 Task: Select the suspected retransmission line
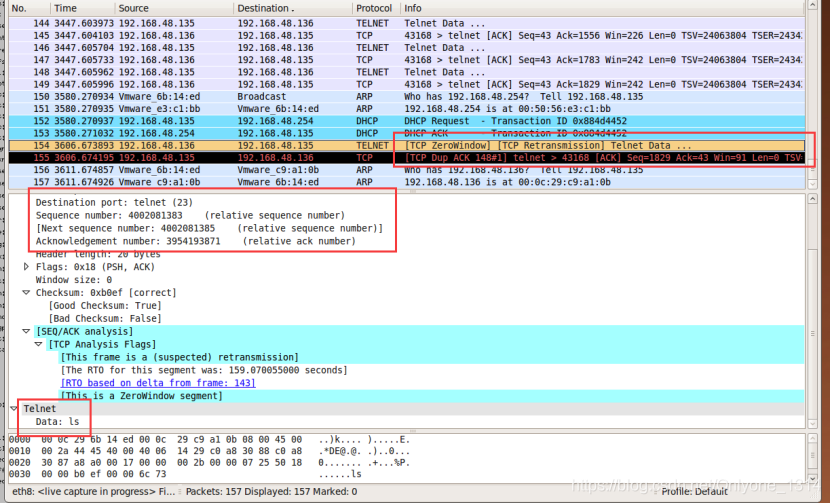(180, 357)
